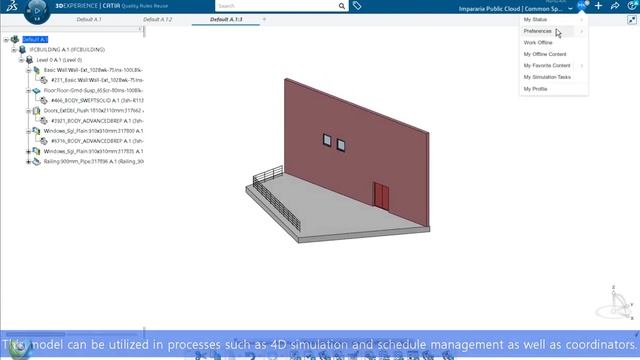This screenshot has height=360, width=640.
Task: Click in the Search input field
Action: pos(277,6)
